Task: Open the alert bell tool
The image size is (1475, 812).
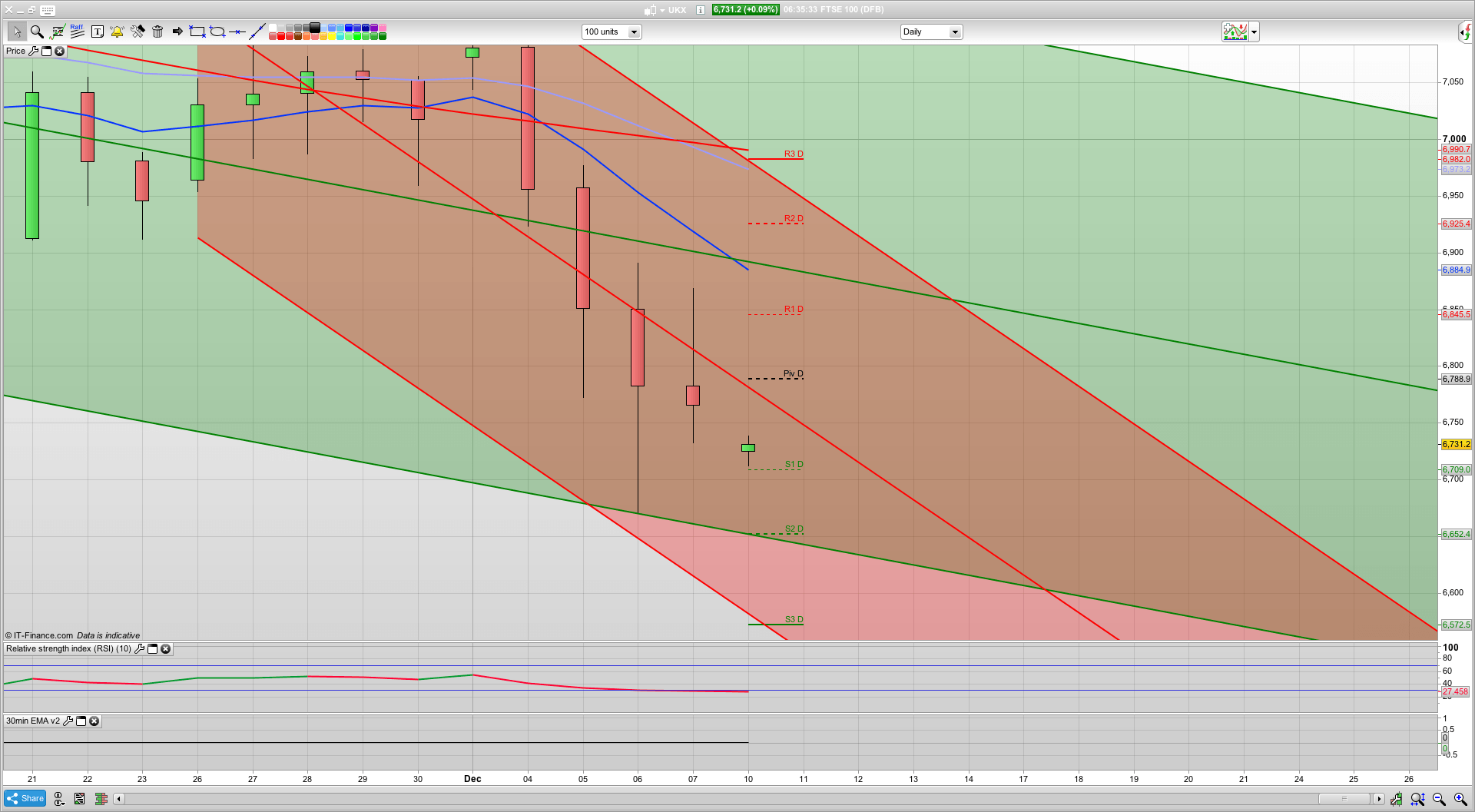Action: point(117,31)
